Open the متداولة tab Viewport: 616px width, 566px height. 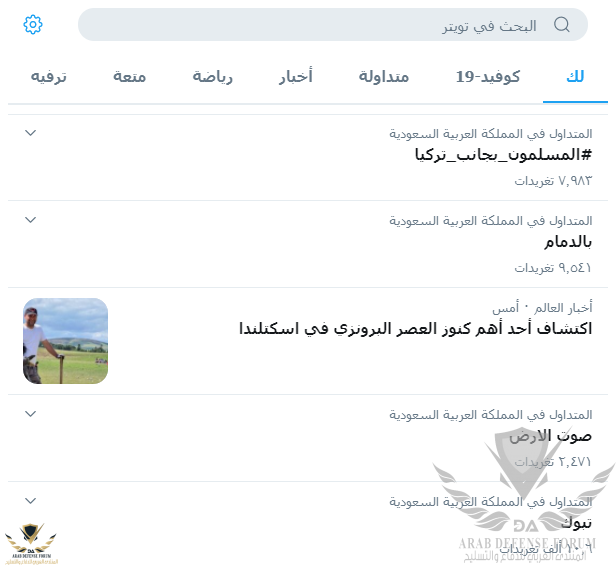[x=384, y=77]
